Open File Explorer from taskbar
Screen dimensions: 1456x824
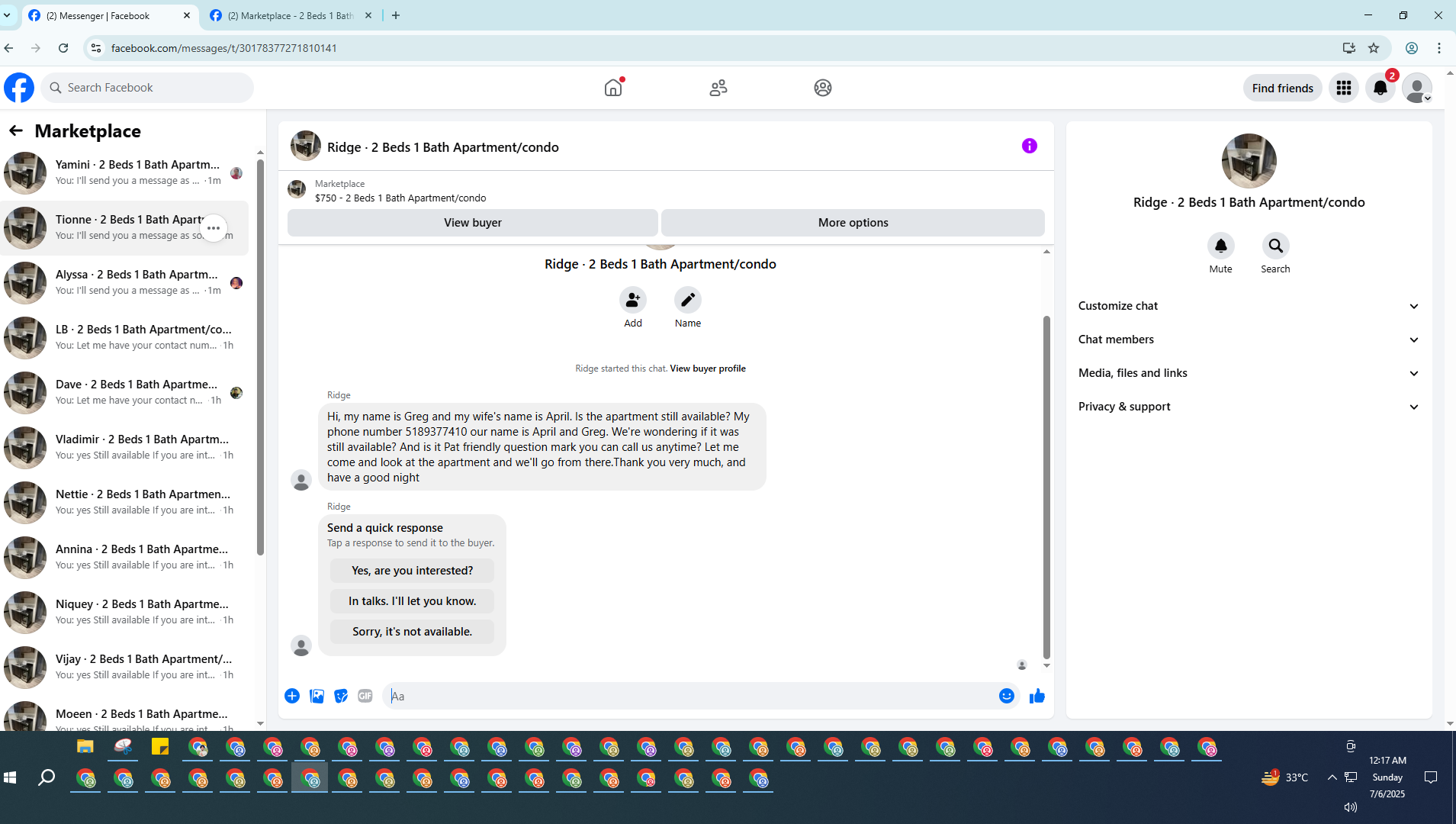[x=85, y=747]
